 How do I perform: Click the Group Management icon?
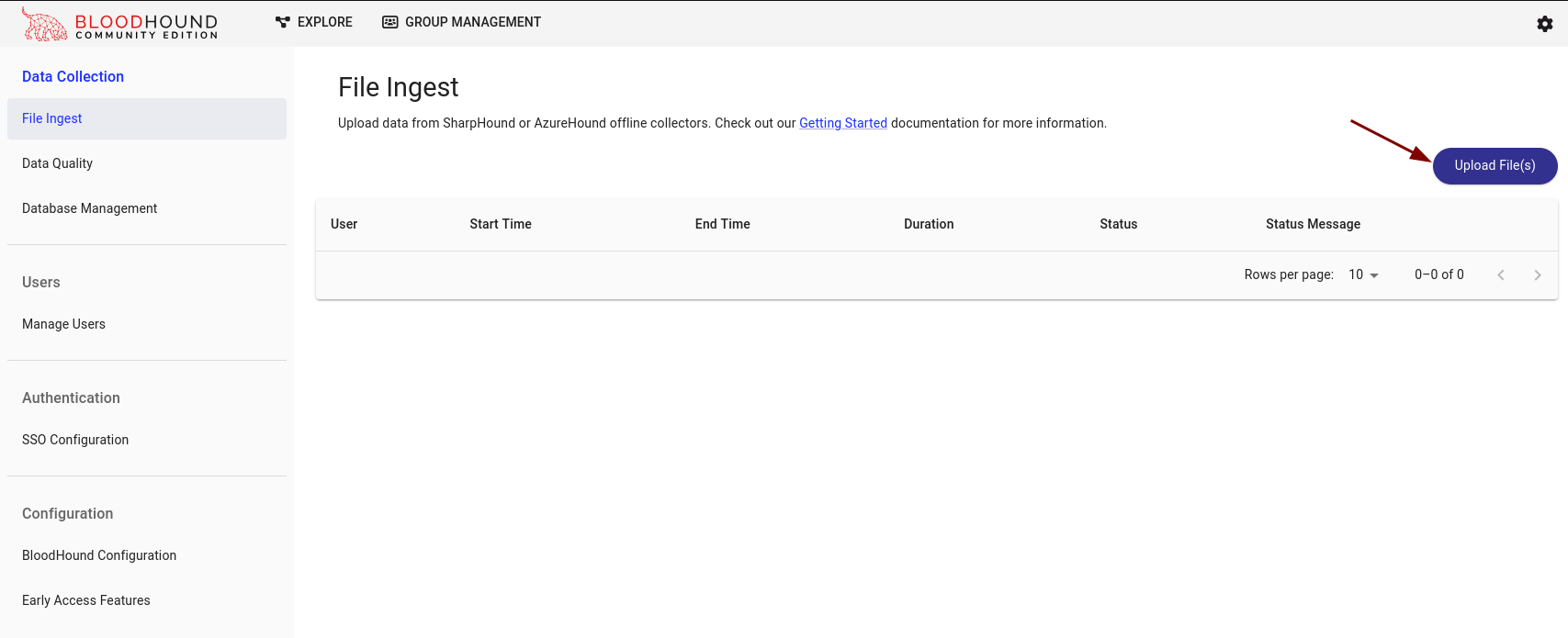pos(390,22)
